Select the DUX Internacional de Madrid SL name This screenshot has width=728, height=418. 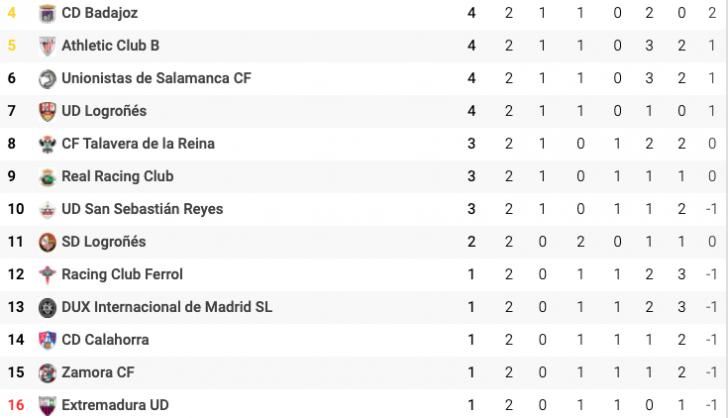167,307
